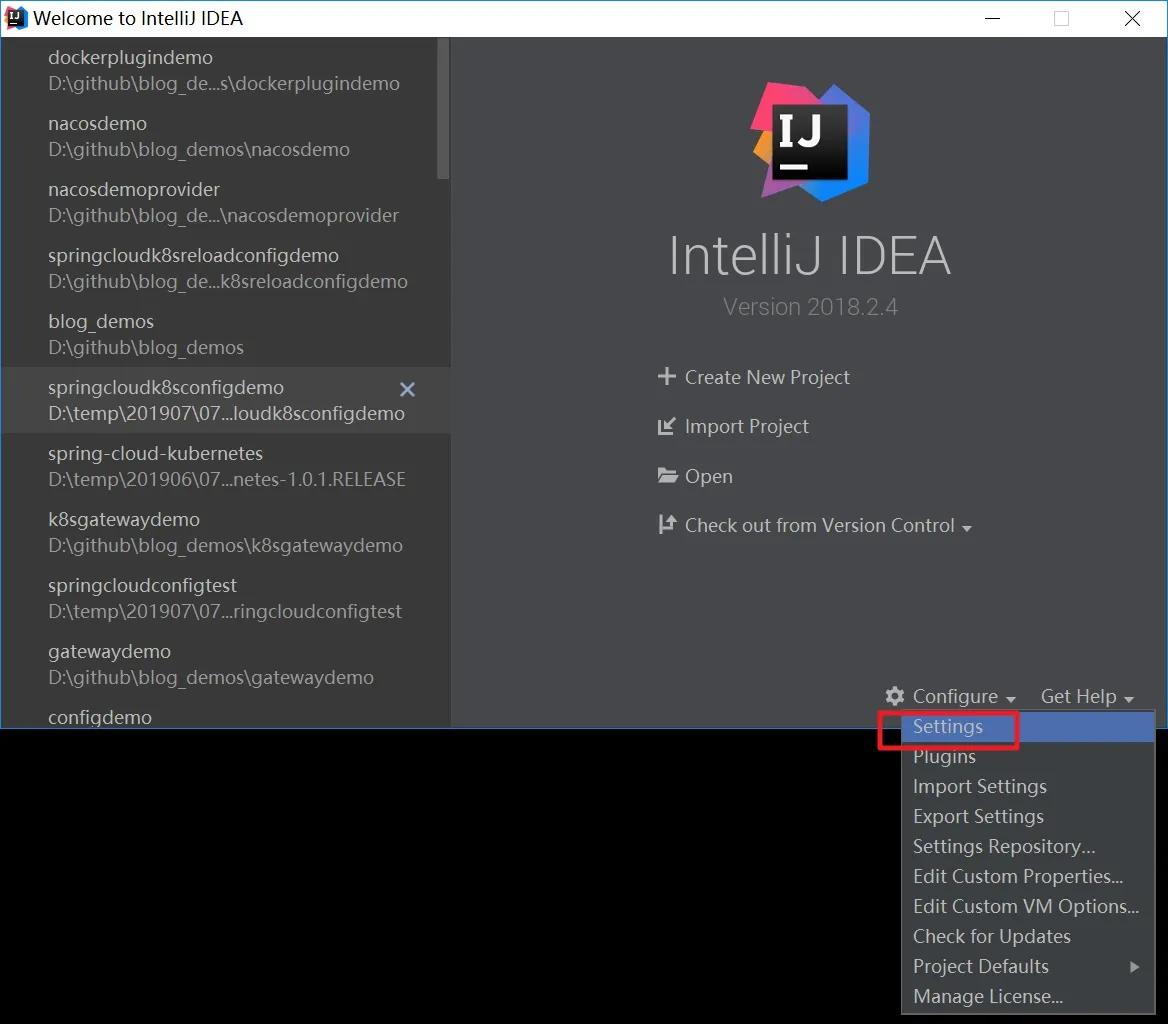Click the Open link
This screenshot has height=1024, width=1168.
(708, 477)
